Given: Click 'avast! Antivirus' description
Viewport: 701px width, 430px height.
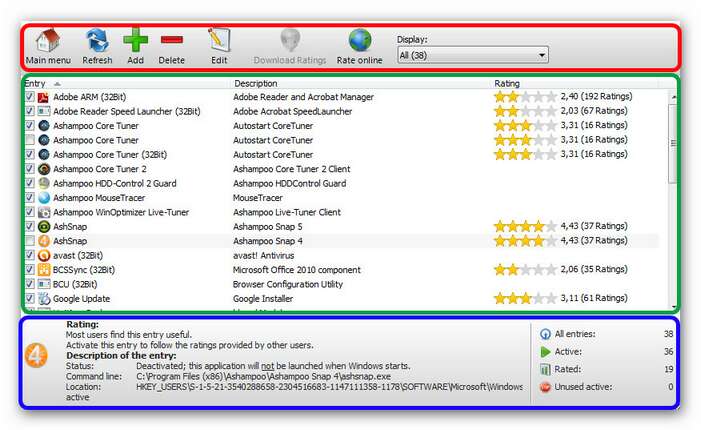Looking at the screenshot, I should click(x=263, y=256).
